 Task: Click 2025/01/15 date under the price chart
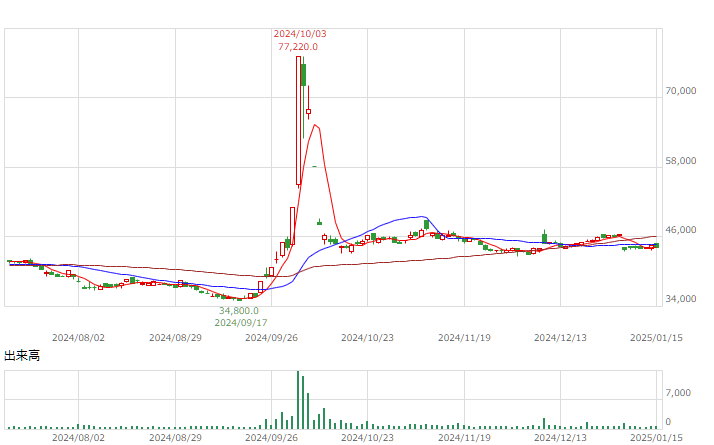point(656,338)
